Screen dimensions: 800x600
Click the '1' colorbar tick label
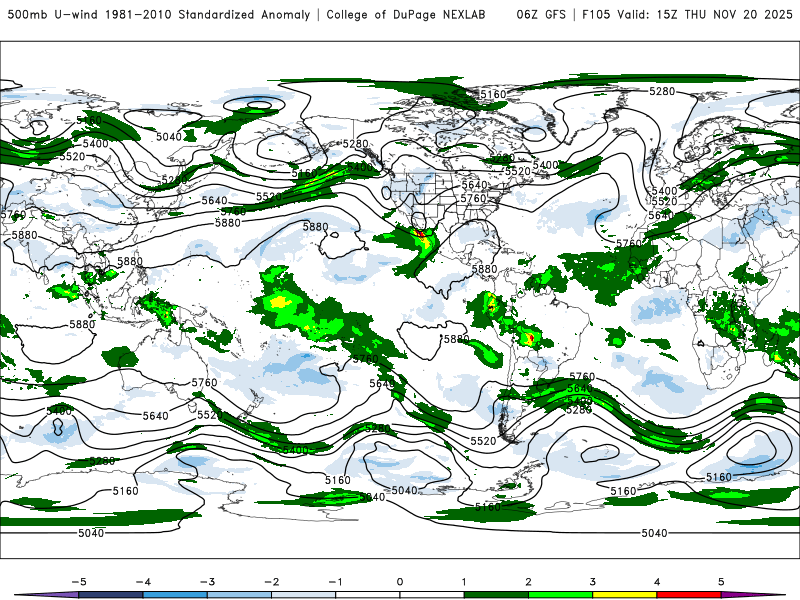[464, 582]
